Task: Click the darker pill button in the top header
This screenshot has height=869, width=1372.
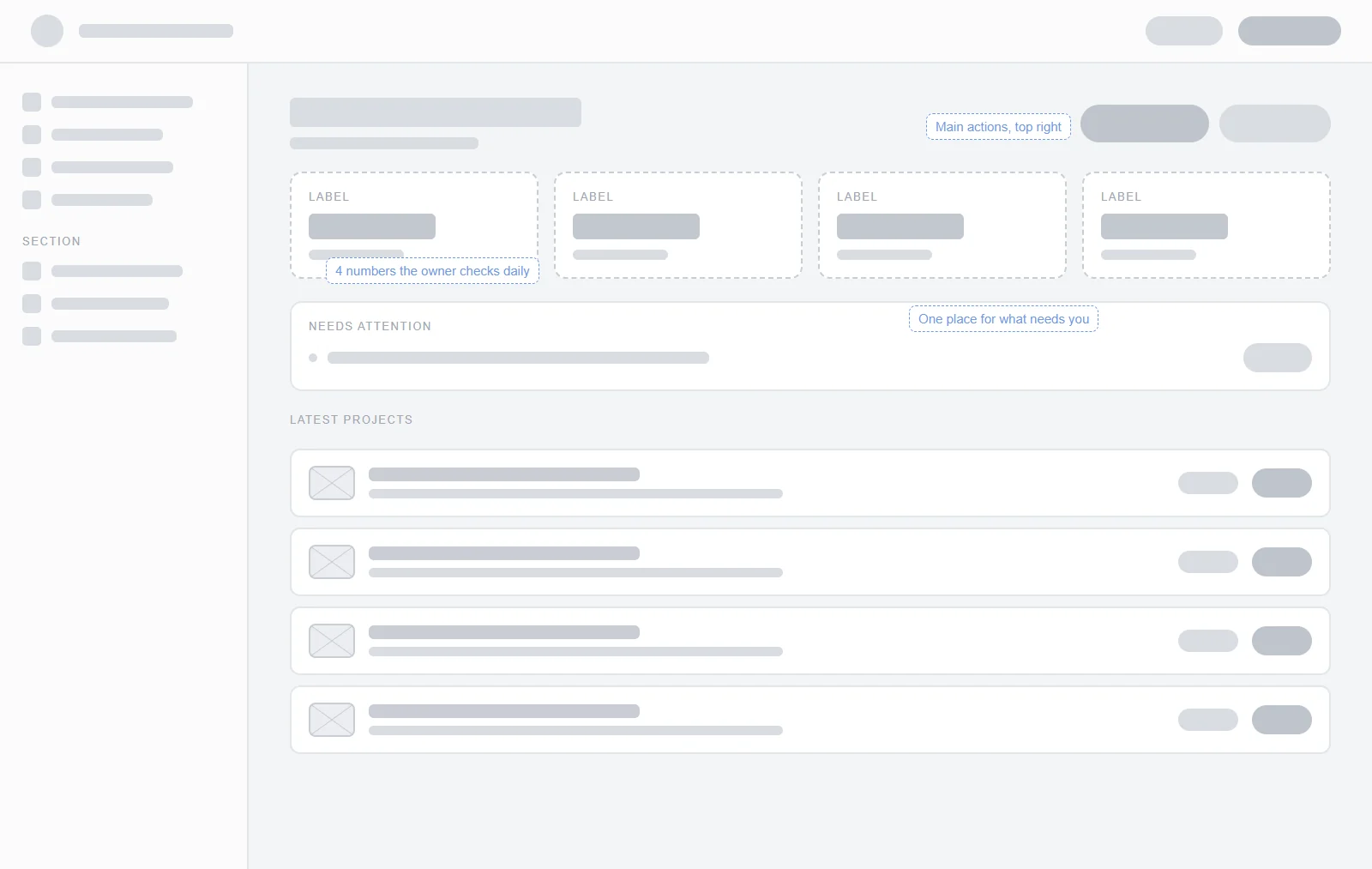Action: click(1290, 31)
